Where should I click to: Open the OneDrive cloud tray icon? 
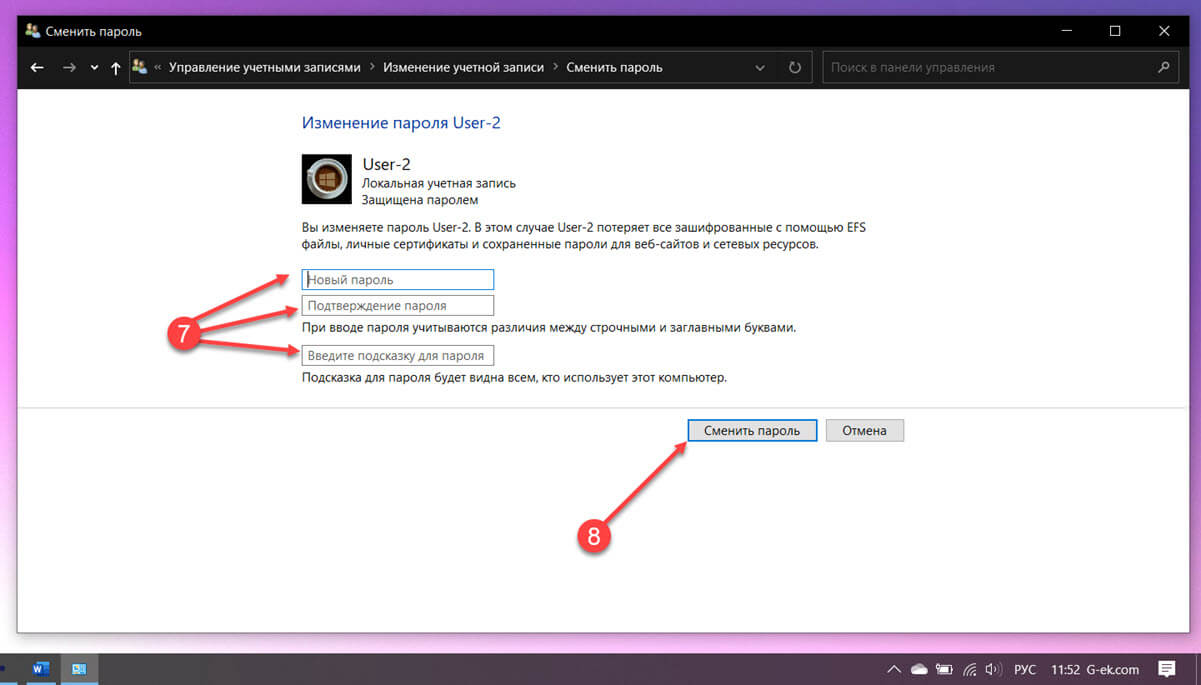pyautogui.click(x=919, y=669)
